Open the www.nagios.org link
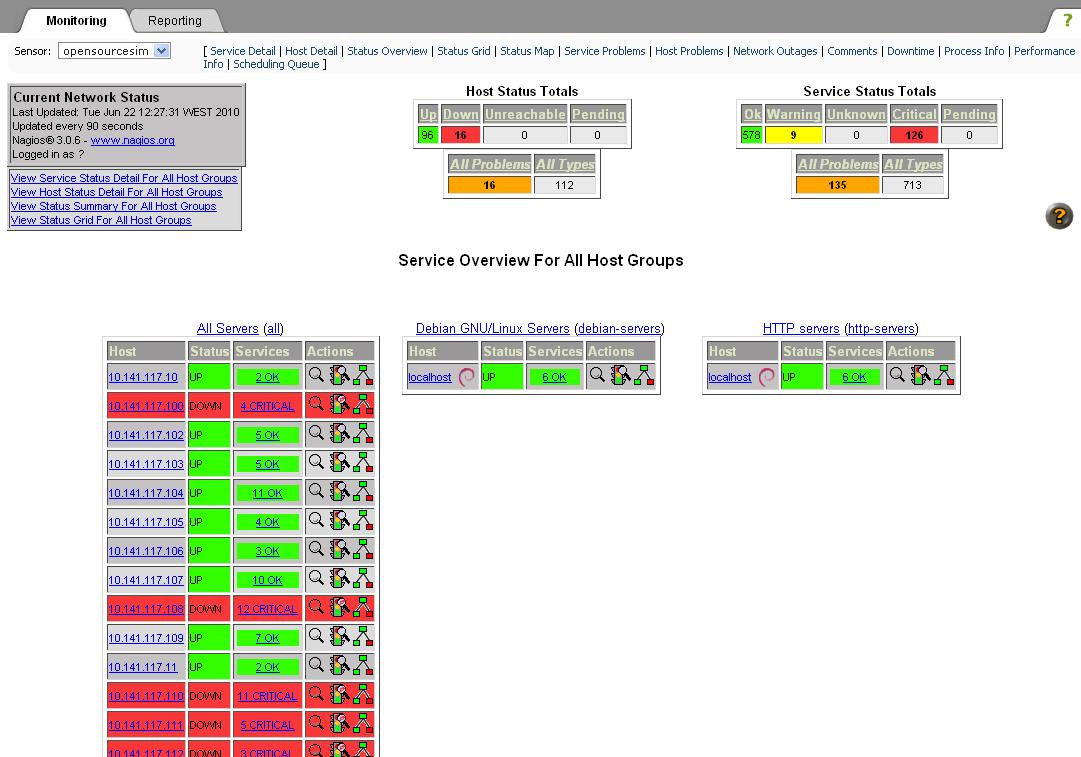Screen dimensions: 1081x757 (132, 141)
